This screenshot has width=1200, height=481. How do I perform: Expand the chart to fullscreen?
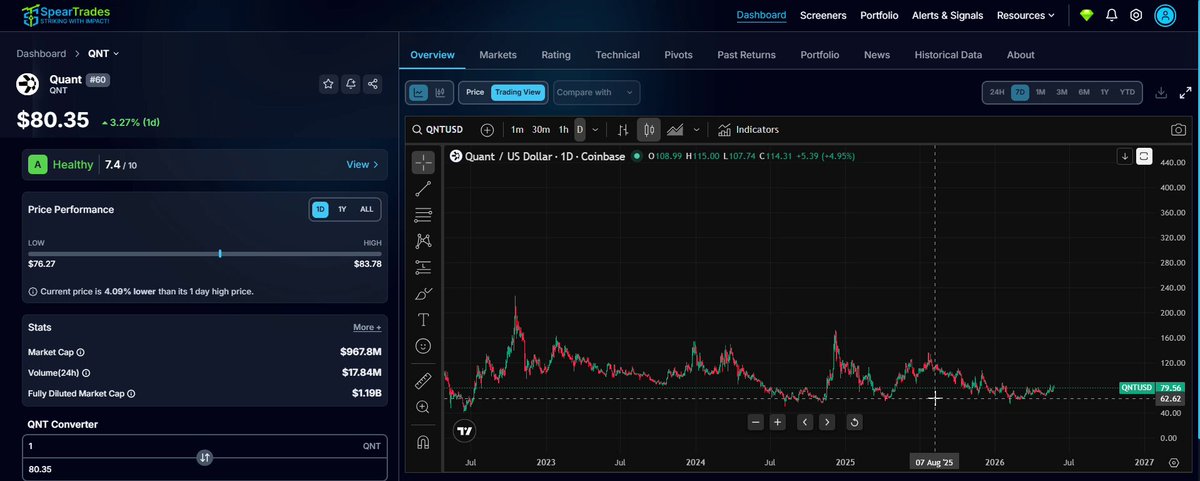[x=1183, y=92]
